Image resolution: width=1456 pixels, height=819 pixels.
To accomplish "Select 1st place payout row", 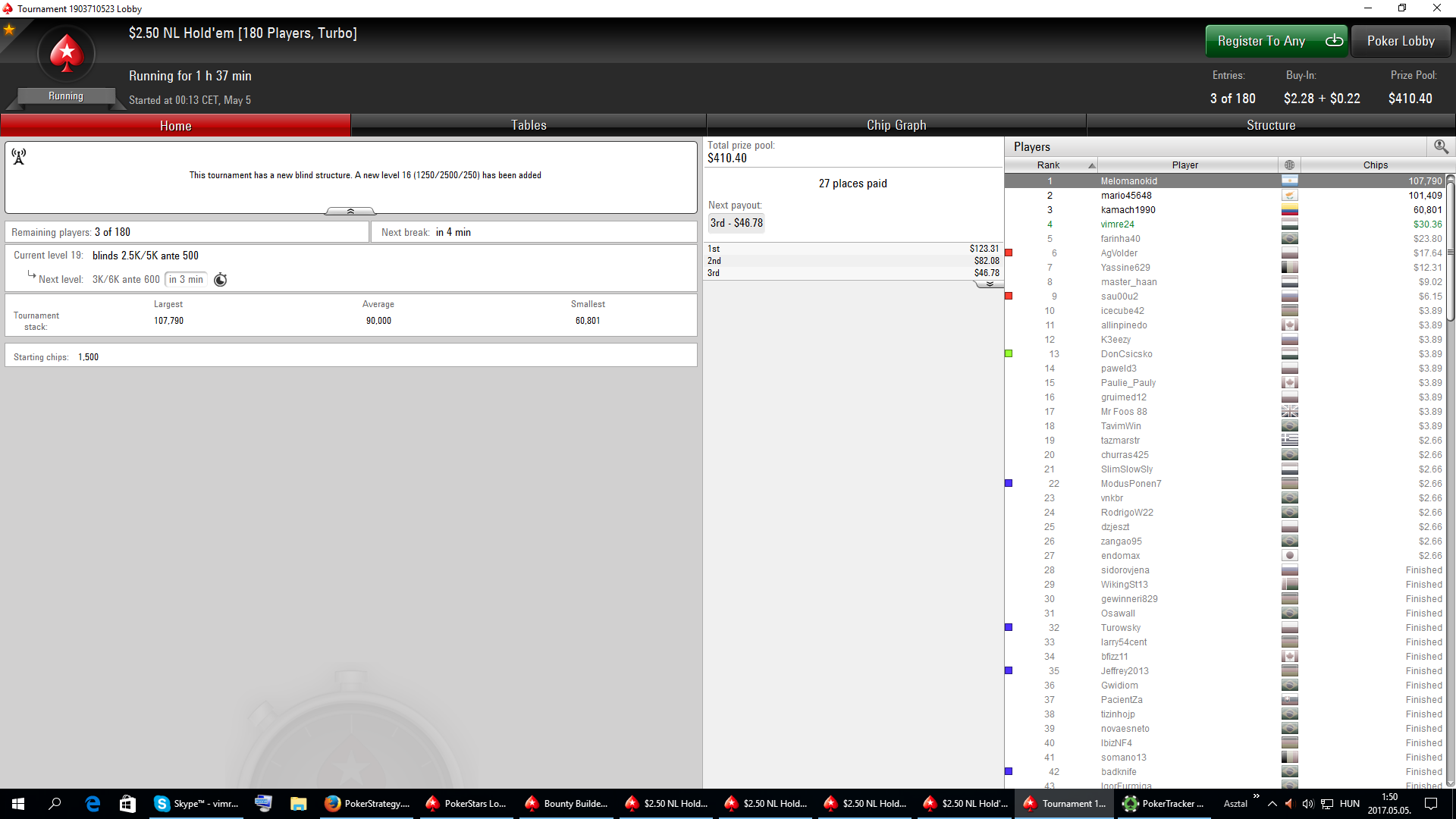I will coord(853,249).
